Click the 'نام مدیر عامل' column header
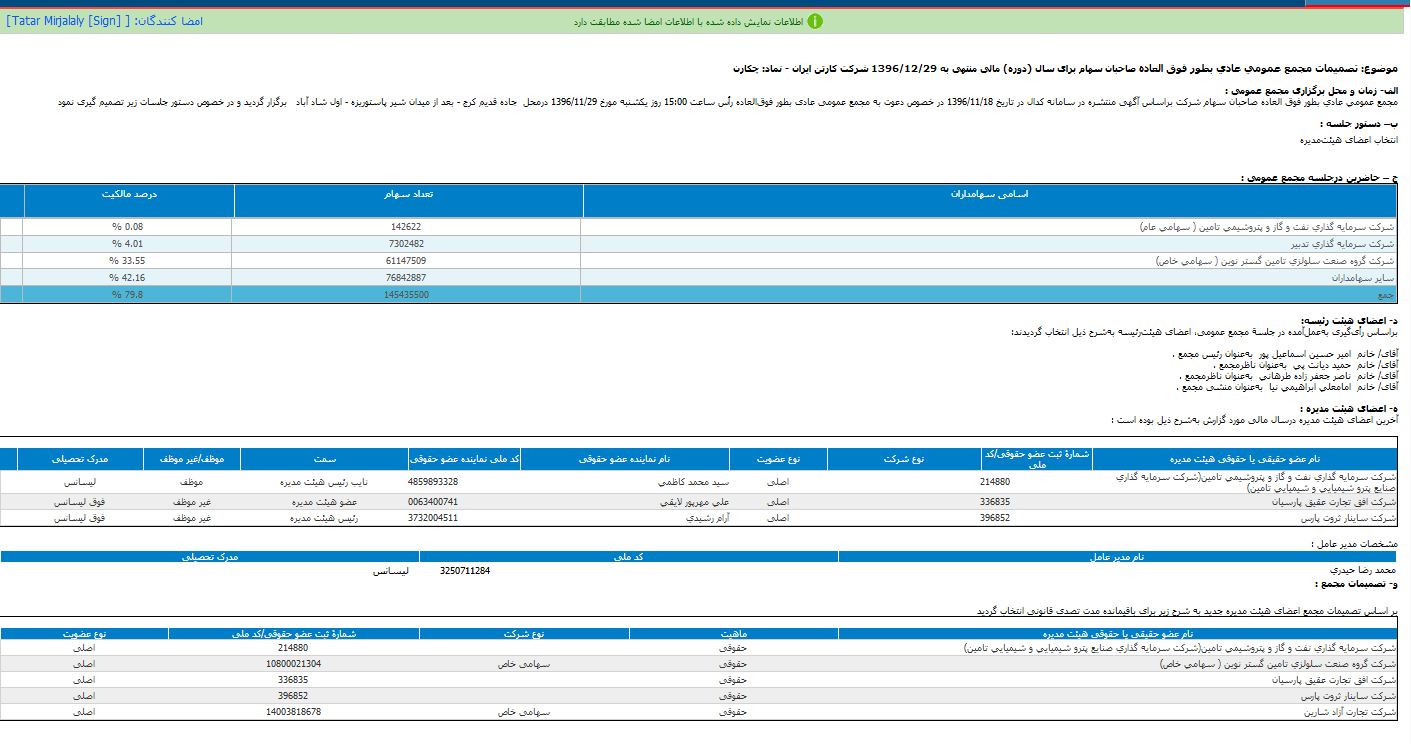The image size is (1411, 744). pos(1117,557)
